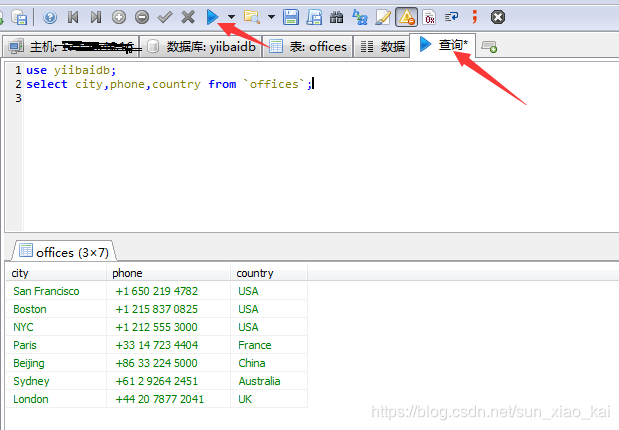Click the 0x binary display icon
The image size is (619, 430).
[x=429, y=17]
